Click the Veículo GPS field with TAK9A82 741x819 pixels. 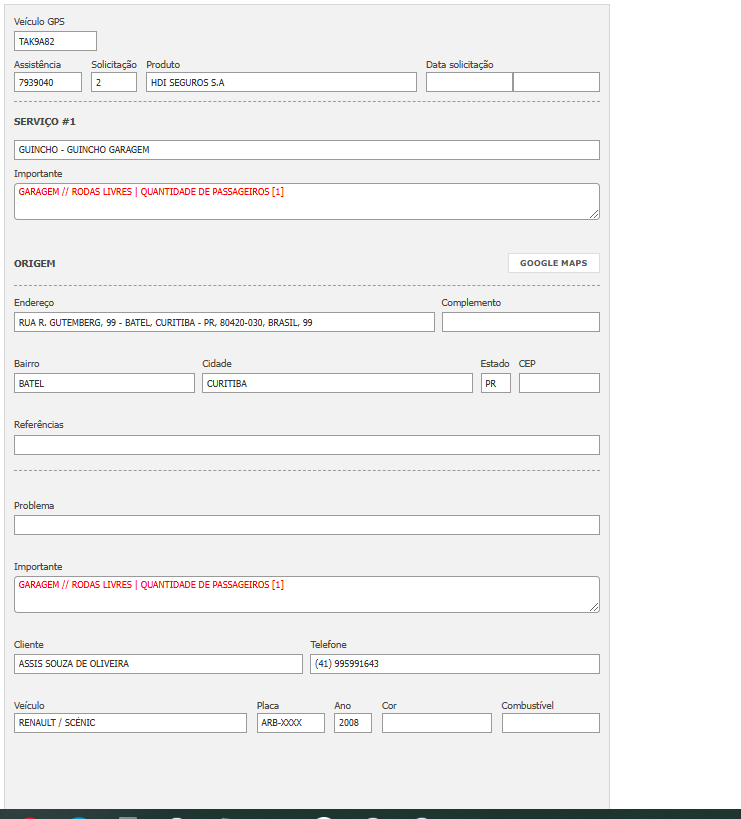tap(55, 41)
